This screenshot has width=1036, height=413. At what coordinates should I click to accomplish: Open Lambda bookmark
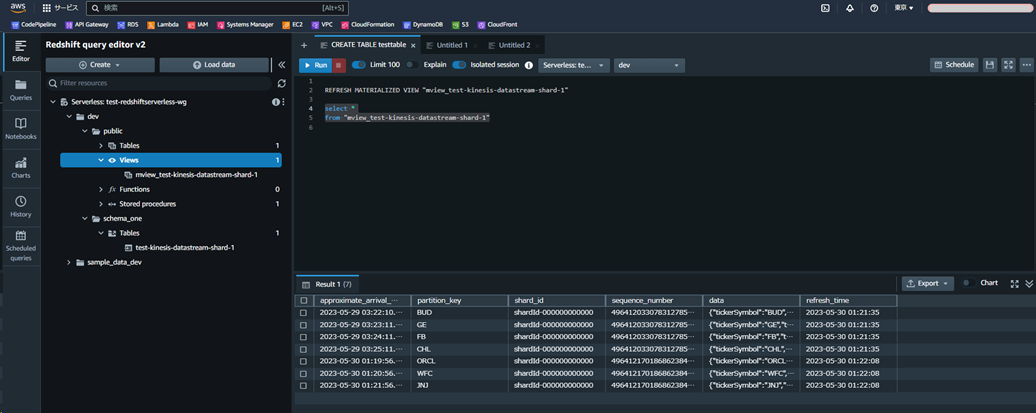(163, 24)
